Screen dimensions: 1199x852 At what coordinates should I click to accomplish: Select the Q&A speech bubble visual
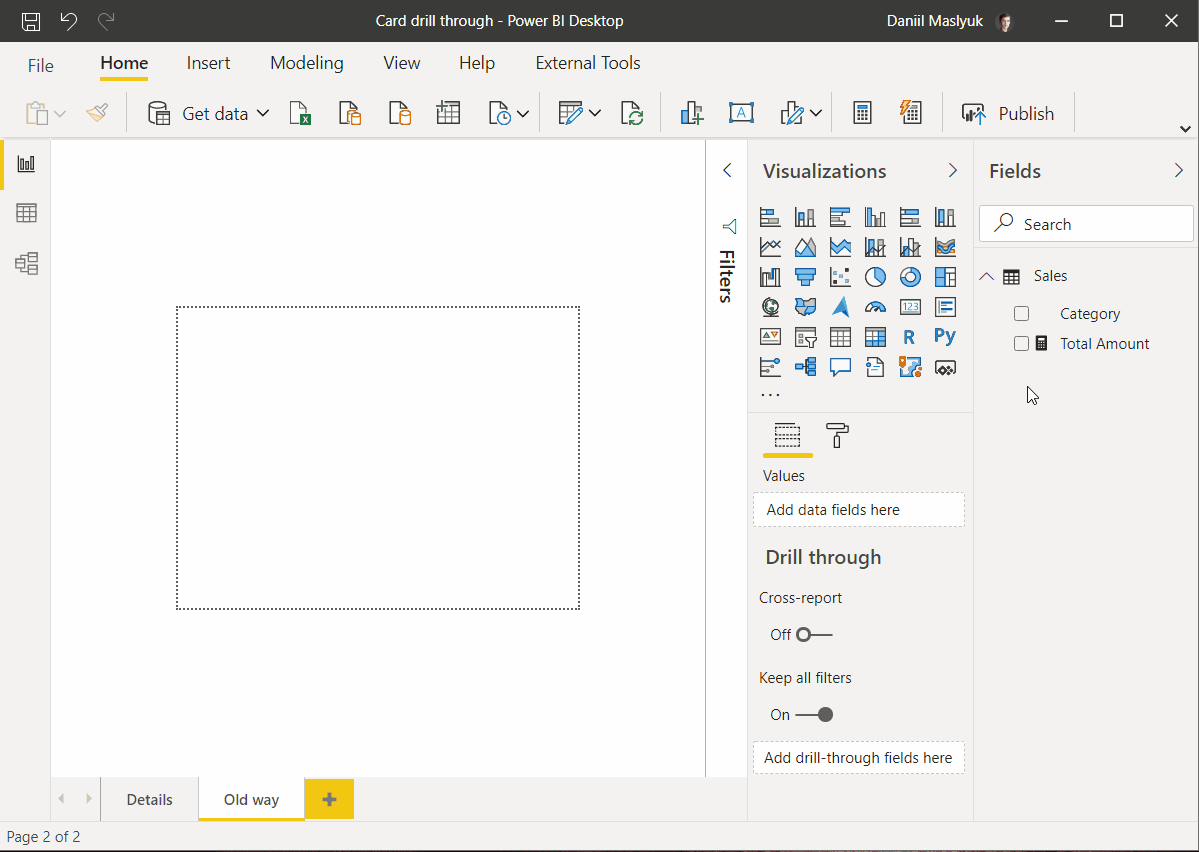840,367
